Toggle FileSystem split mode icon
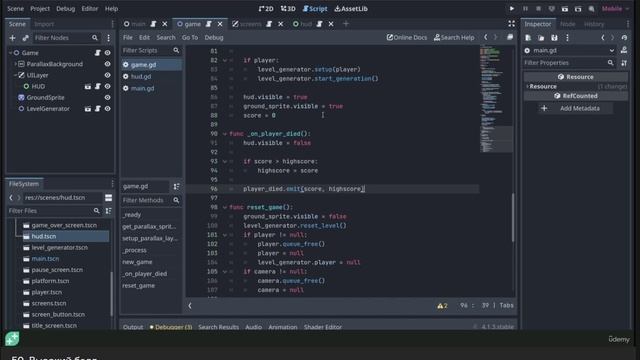The height and width of the screenshot is (360, 640). click(109, 198)
